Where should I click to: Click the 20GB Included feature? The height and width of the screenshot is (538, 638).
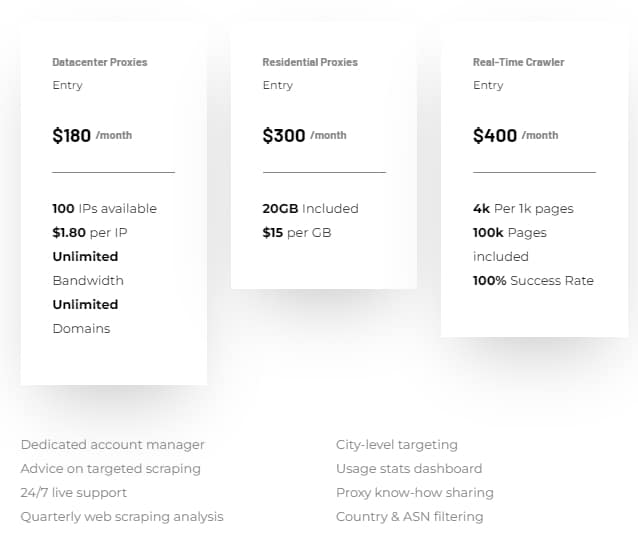[x=310, y=209]
